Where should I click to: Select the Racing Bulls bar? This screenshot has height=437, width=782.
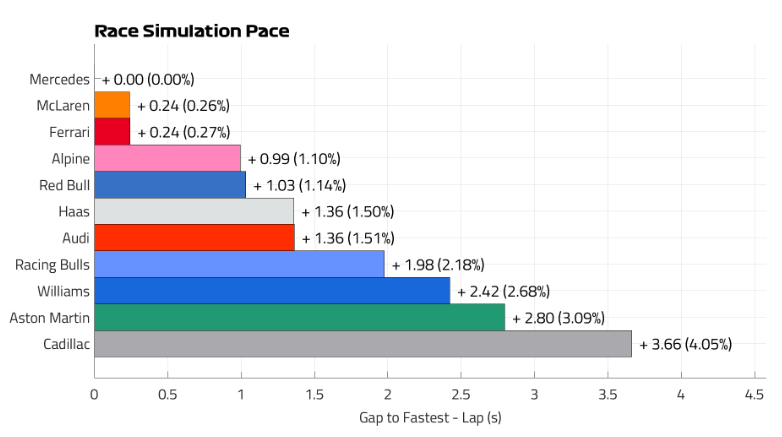pos(239,264)
